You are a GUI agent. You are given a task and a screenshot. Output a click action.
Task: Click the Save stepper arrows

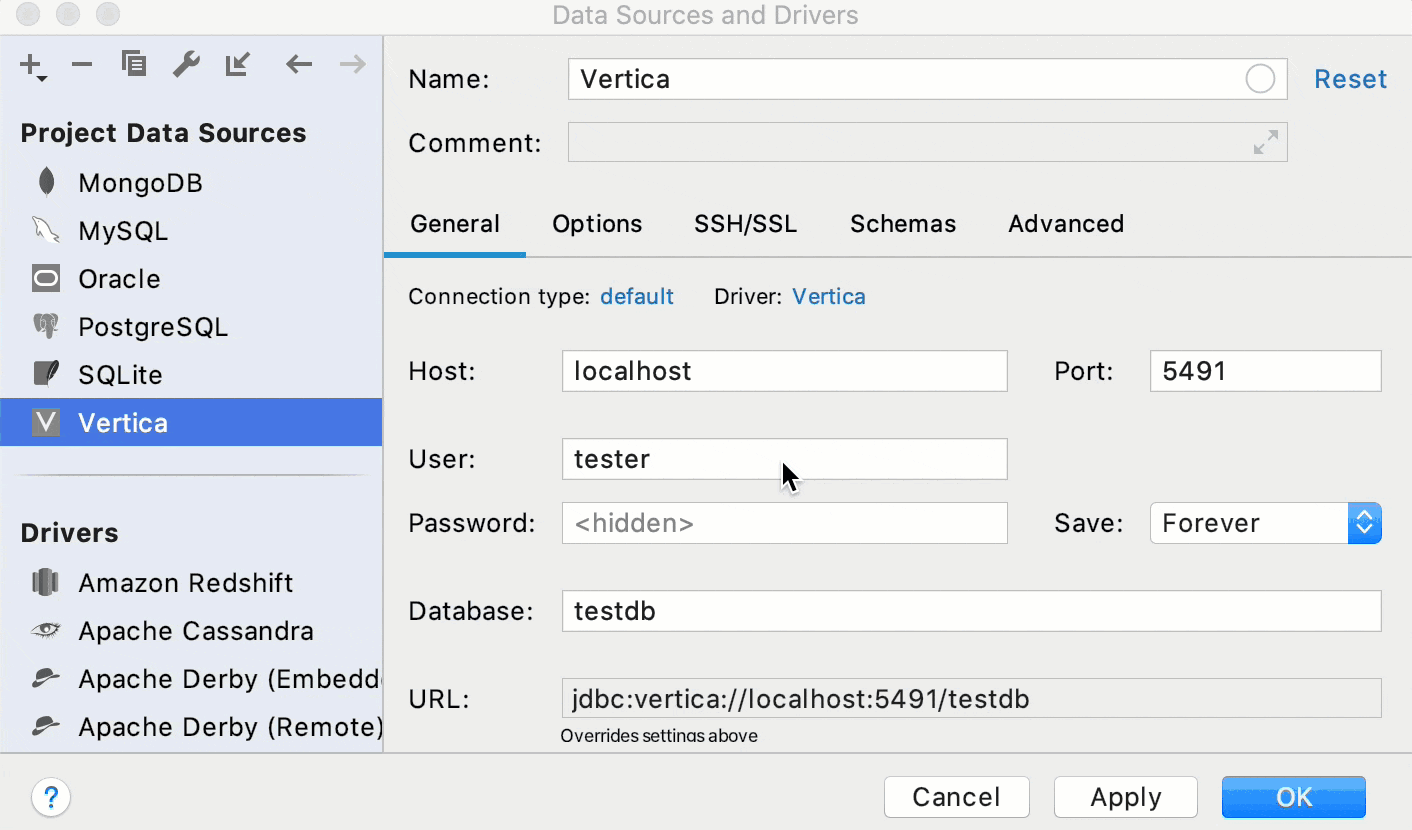click(1365, 523)
